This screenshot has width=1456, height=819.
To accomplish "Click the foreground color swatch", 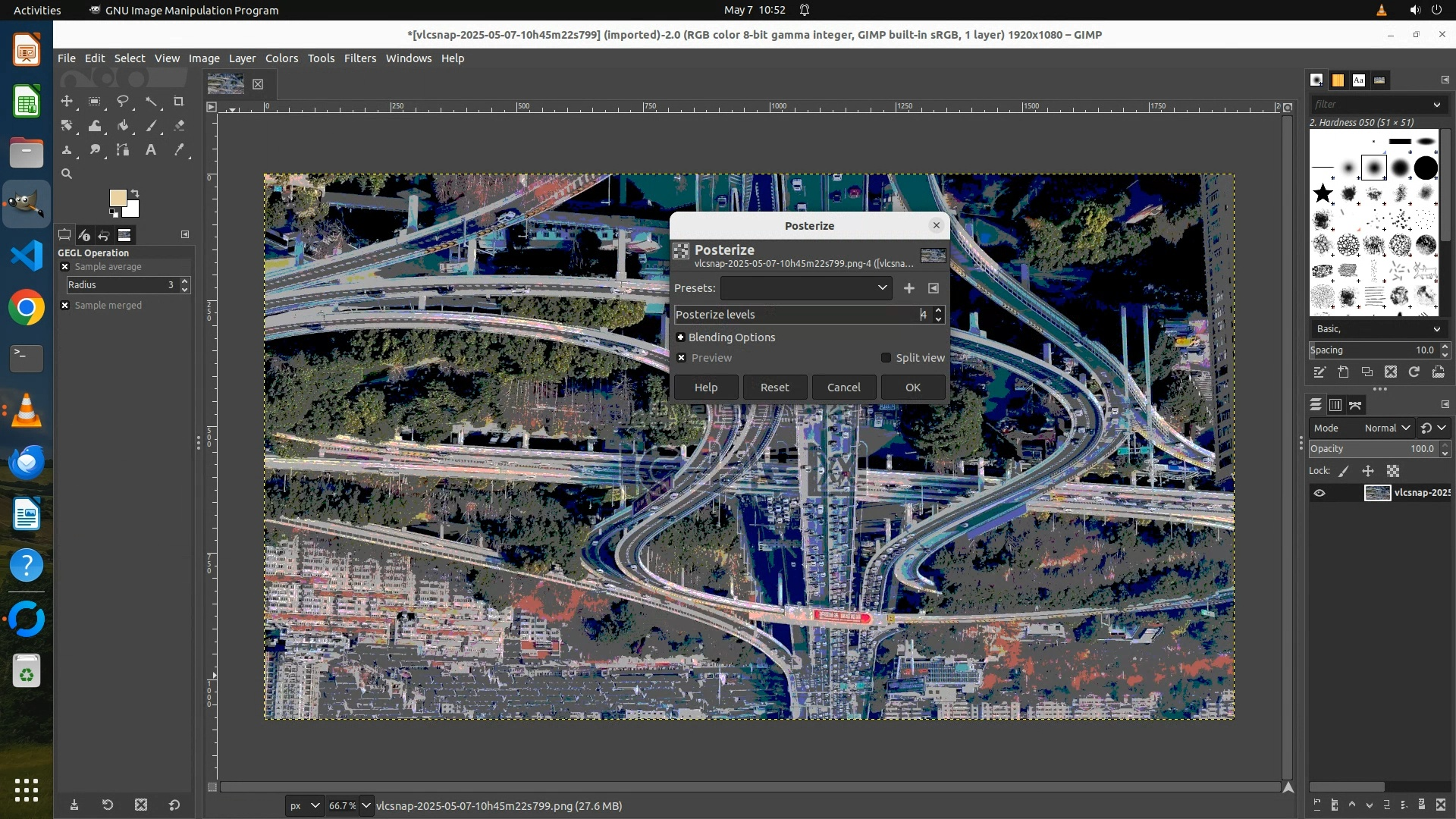I will coord(117,198).
